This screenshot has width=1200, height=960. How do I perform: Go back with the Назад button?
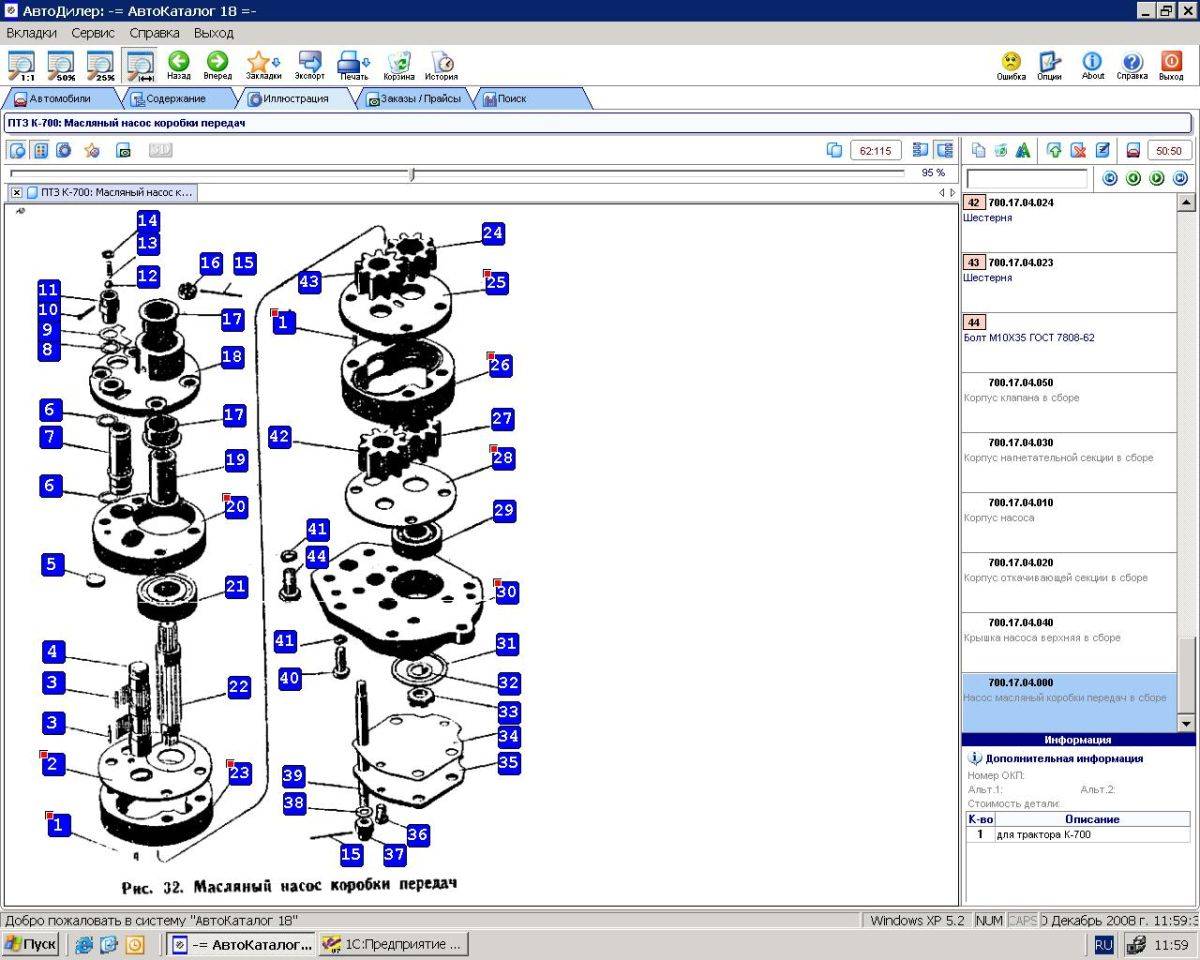[x=179, y=65]
